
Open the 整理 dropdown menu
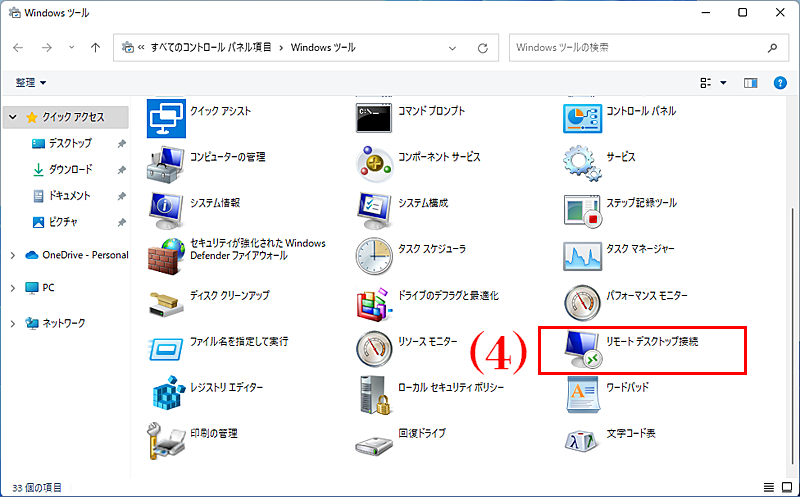[31, 83]
